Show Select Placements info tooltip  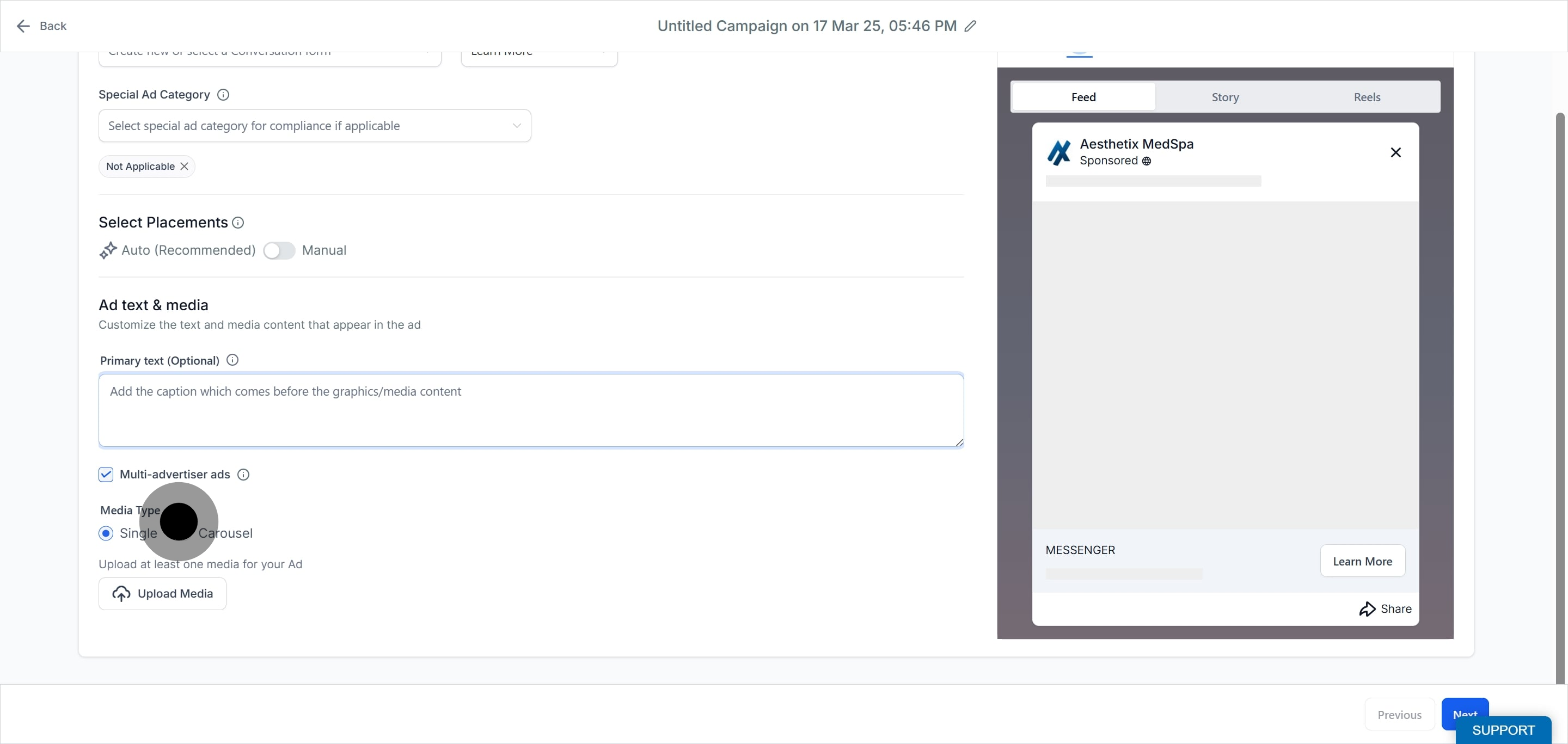(238, 223)
